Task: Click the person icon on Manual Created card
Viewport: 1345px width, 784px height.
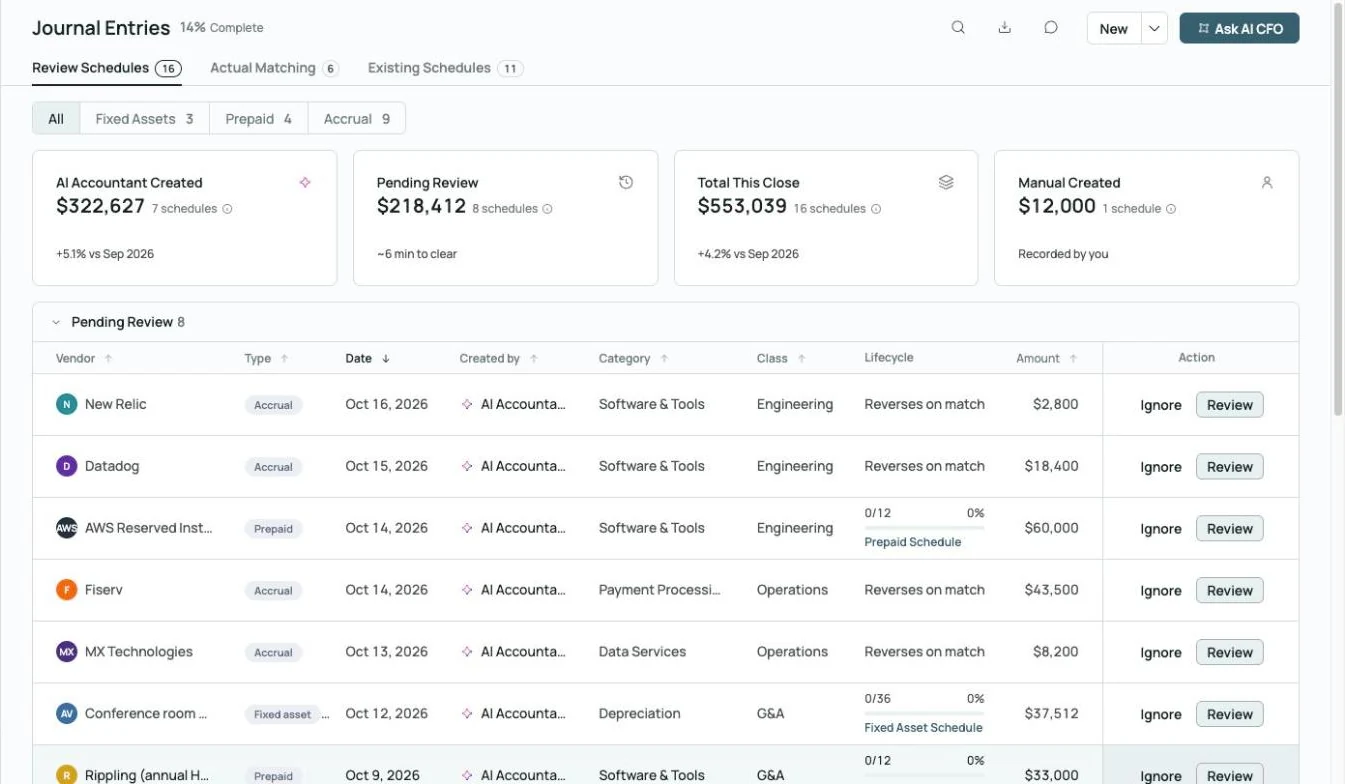Action: click(1267, 182)
